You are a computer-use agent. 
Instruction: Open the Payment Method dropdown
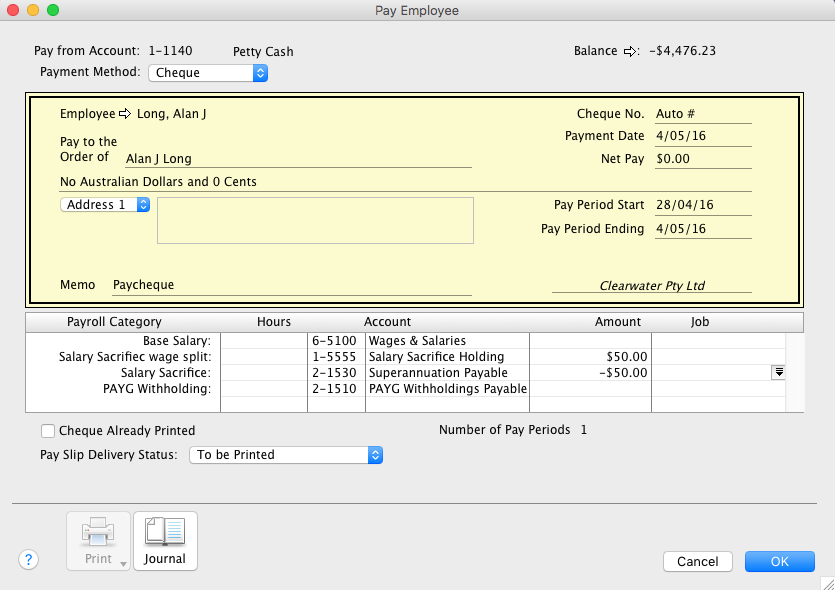pyautogui.click(x=208, y=73)
